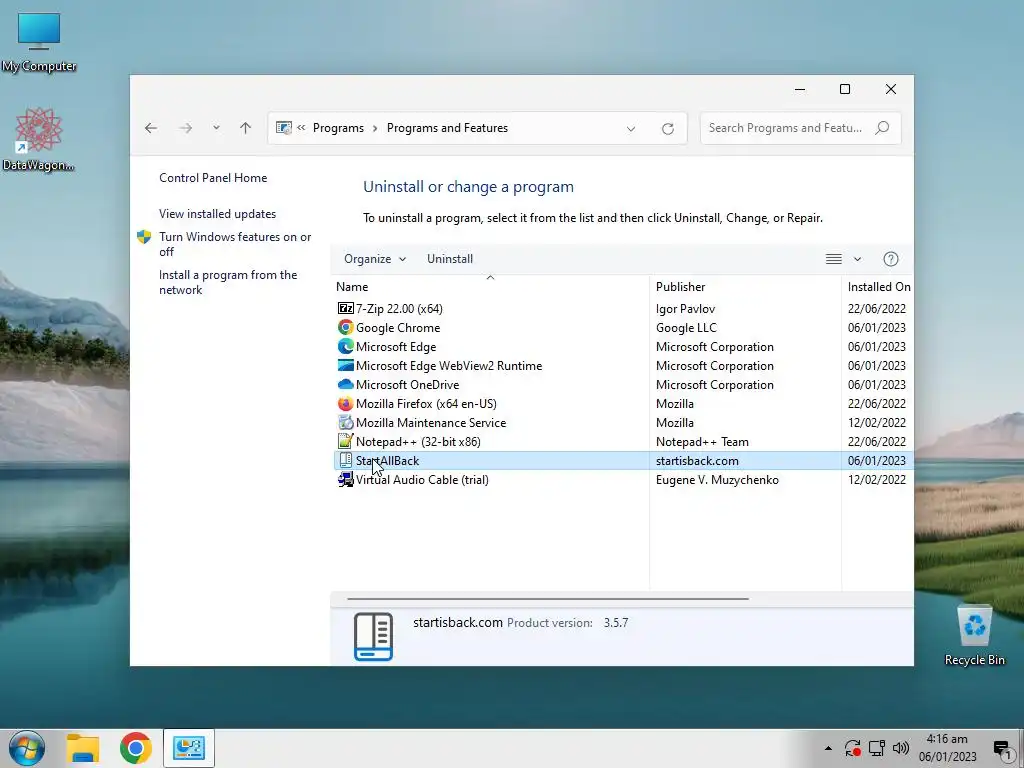1024x768 pixels.
Task: Open View installed updates link
Action: [217, 214]
